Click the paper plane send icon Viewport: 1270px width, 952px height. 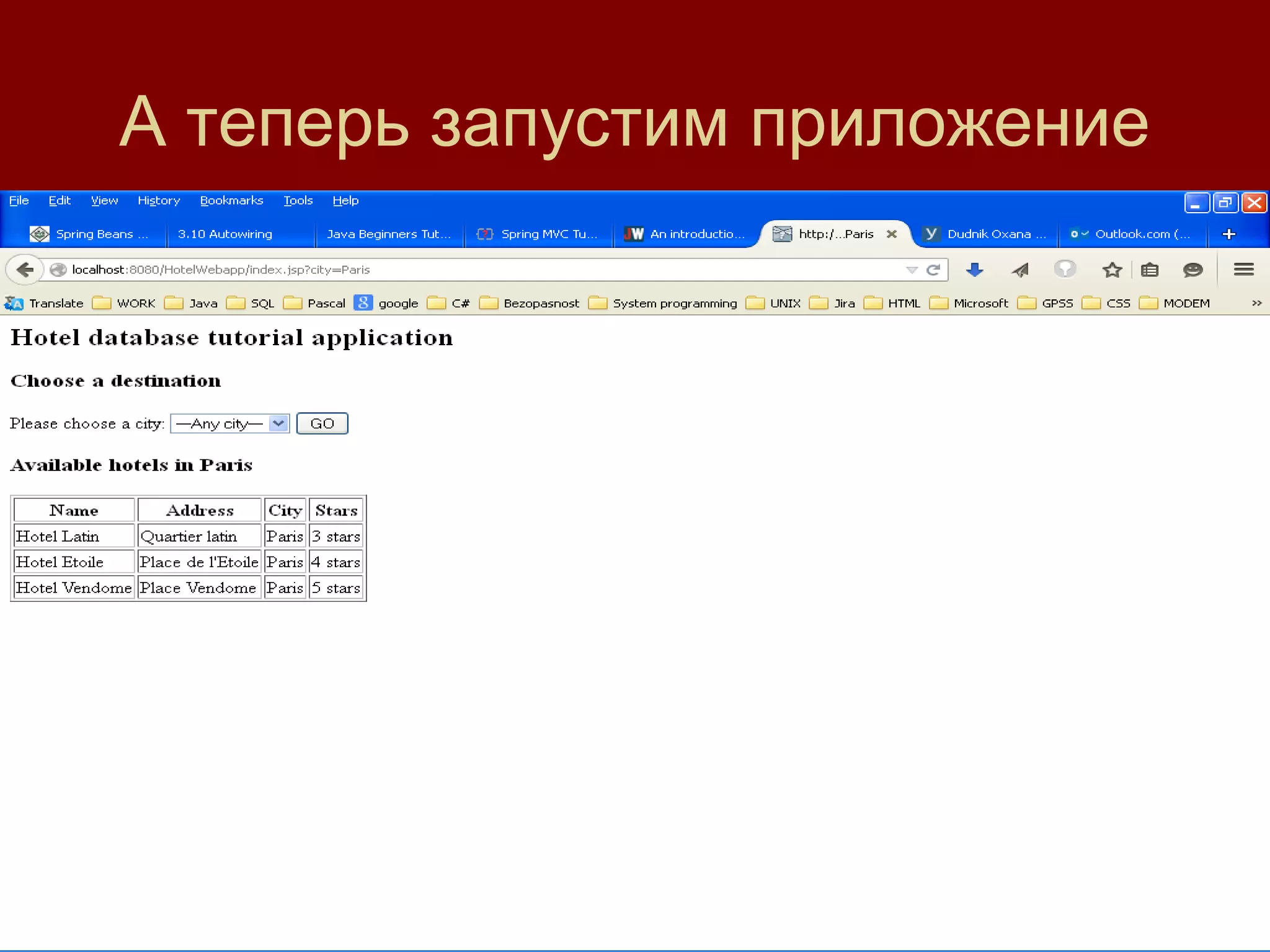[x=1020, y=270]
